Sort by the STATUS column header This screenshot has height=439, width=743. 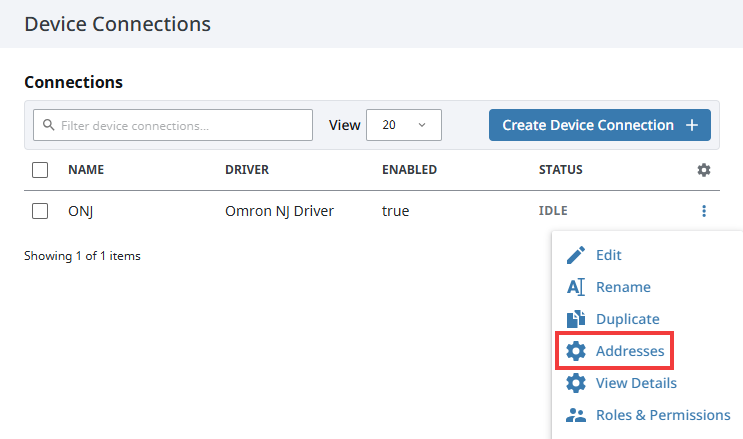[x=560, y=170]
